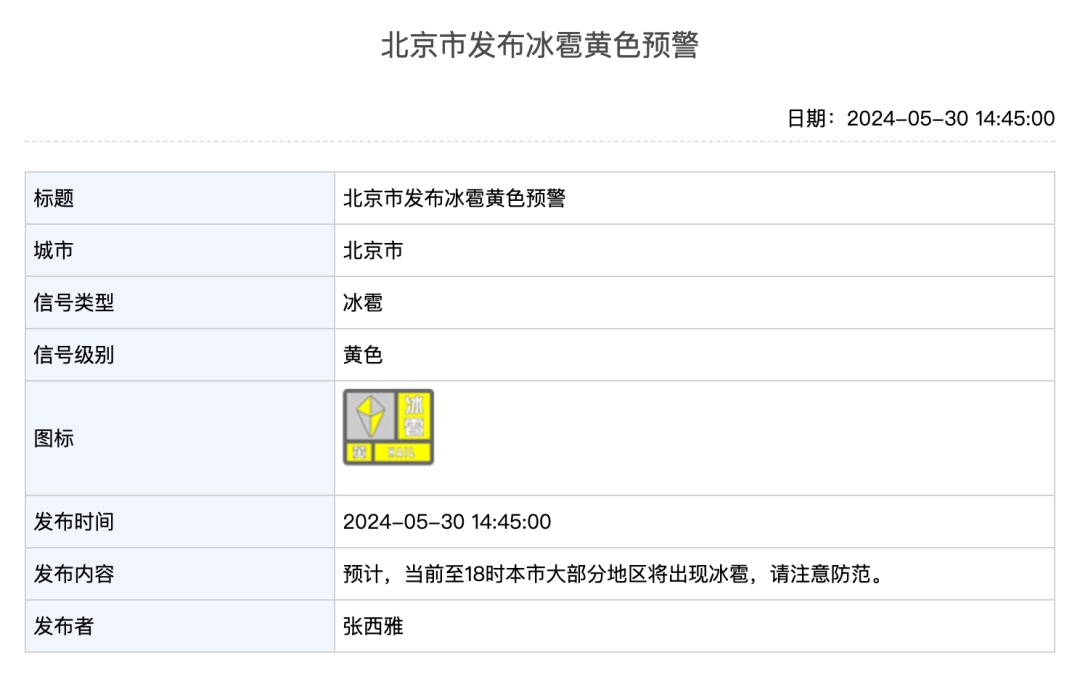Click the 北京市 city value cell
This screenshot has width=1080, height=692.
coord(373,250)
